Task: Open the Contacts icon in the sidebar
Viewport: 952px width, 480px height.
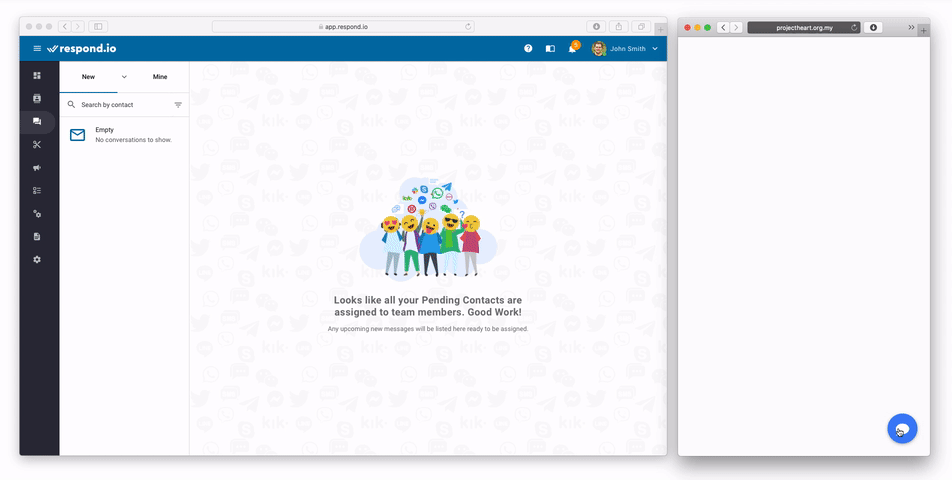Action: click(x=37, y=98)
